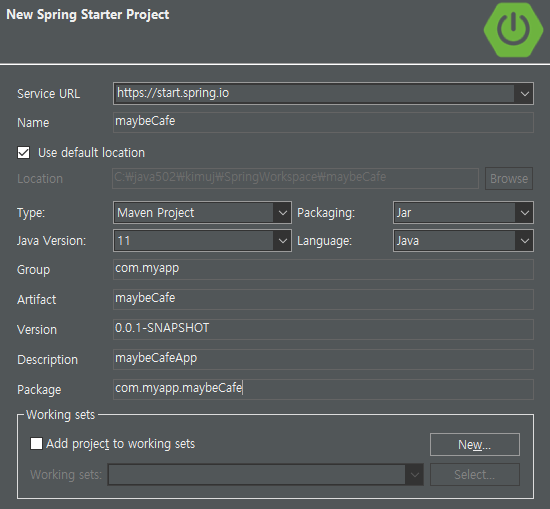Click the Spring Boot power logo icon

tap(513, 29)
